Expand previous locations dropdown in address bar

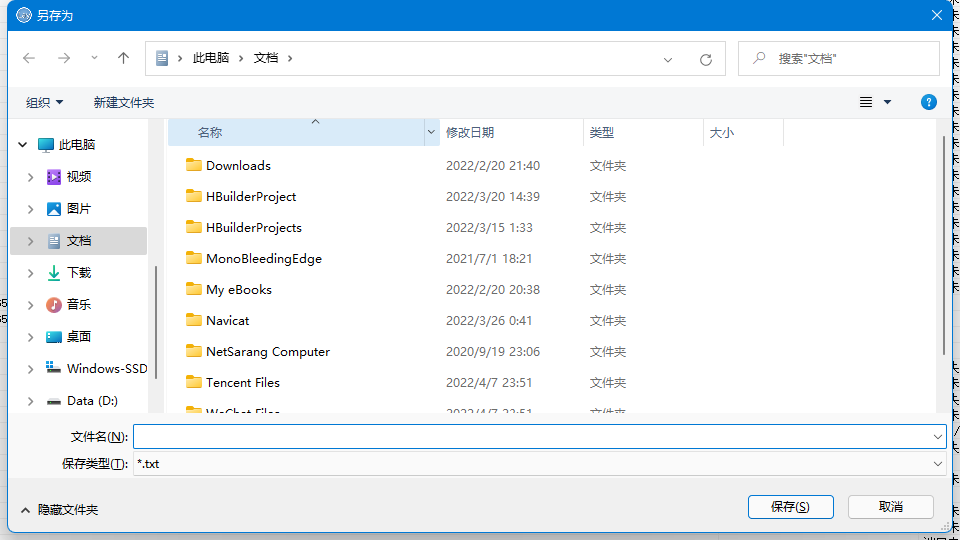(668, 59)
